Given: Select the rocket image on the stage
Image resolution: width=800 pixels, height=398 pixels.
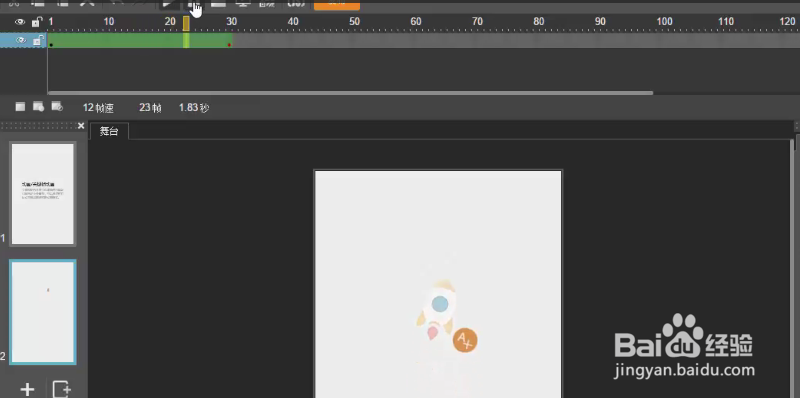Looking at the screenshot, I should coord(437,309).
